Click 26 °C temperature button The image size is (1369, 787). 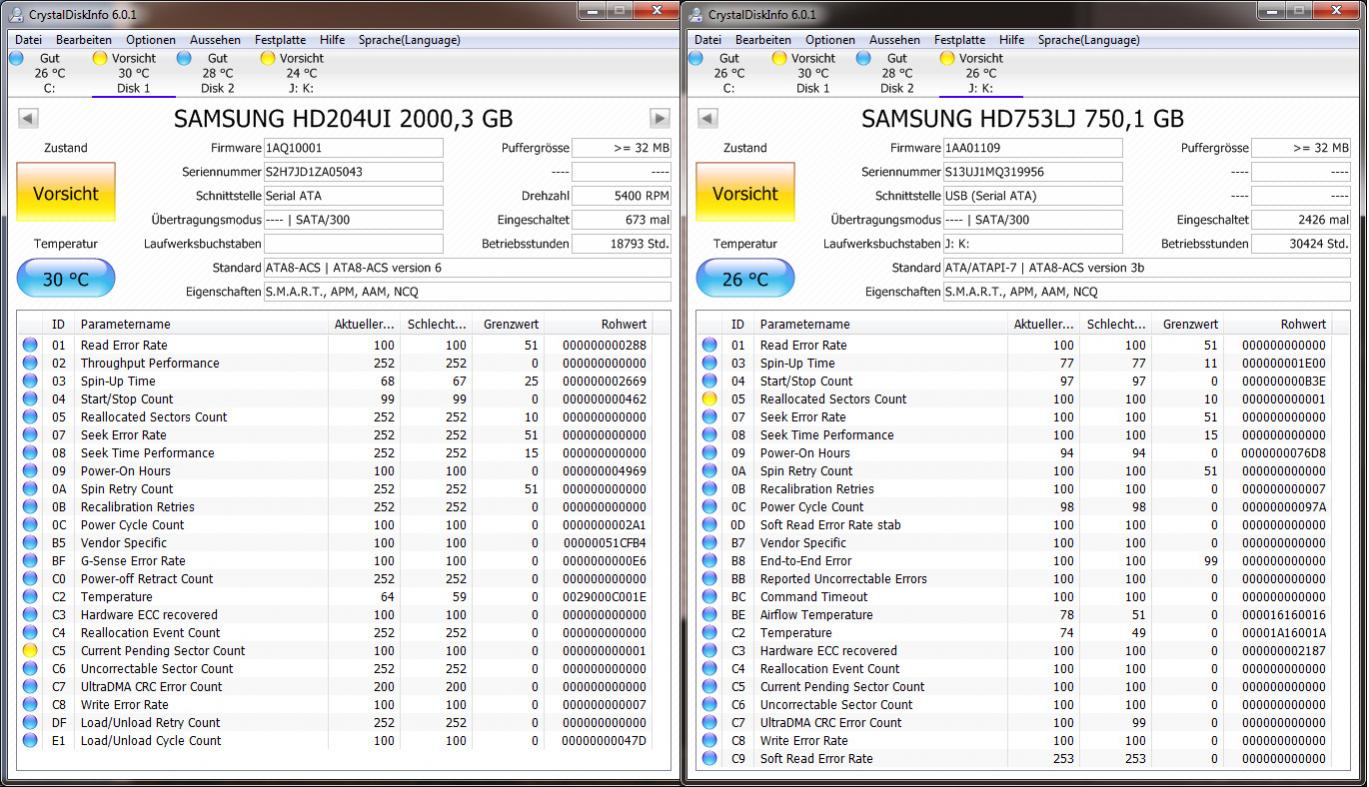[x=745, y=279]
